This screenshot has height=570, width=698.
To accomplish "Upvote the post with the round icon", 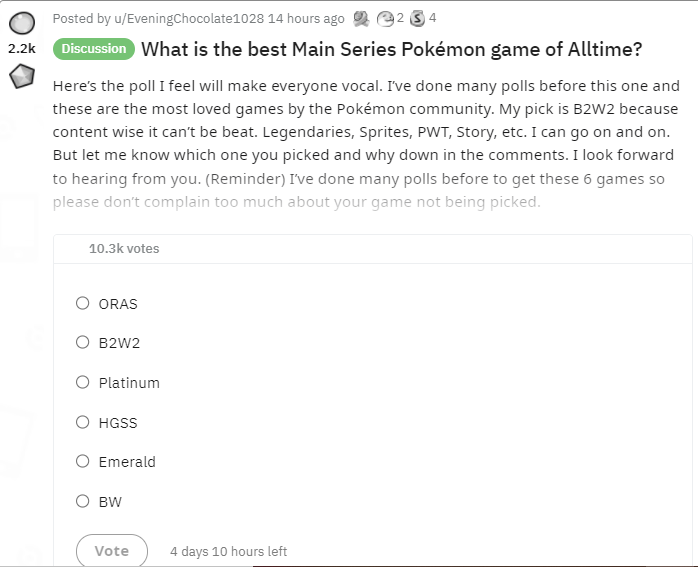I will [22, 22].
